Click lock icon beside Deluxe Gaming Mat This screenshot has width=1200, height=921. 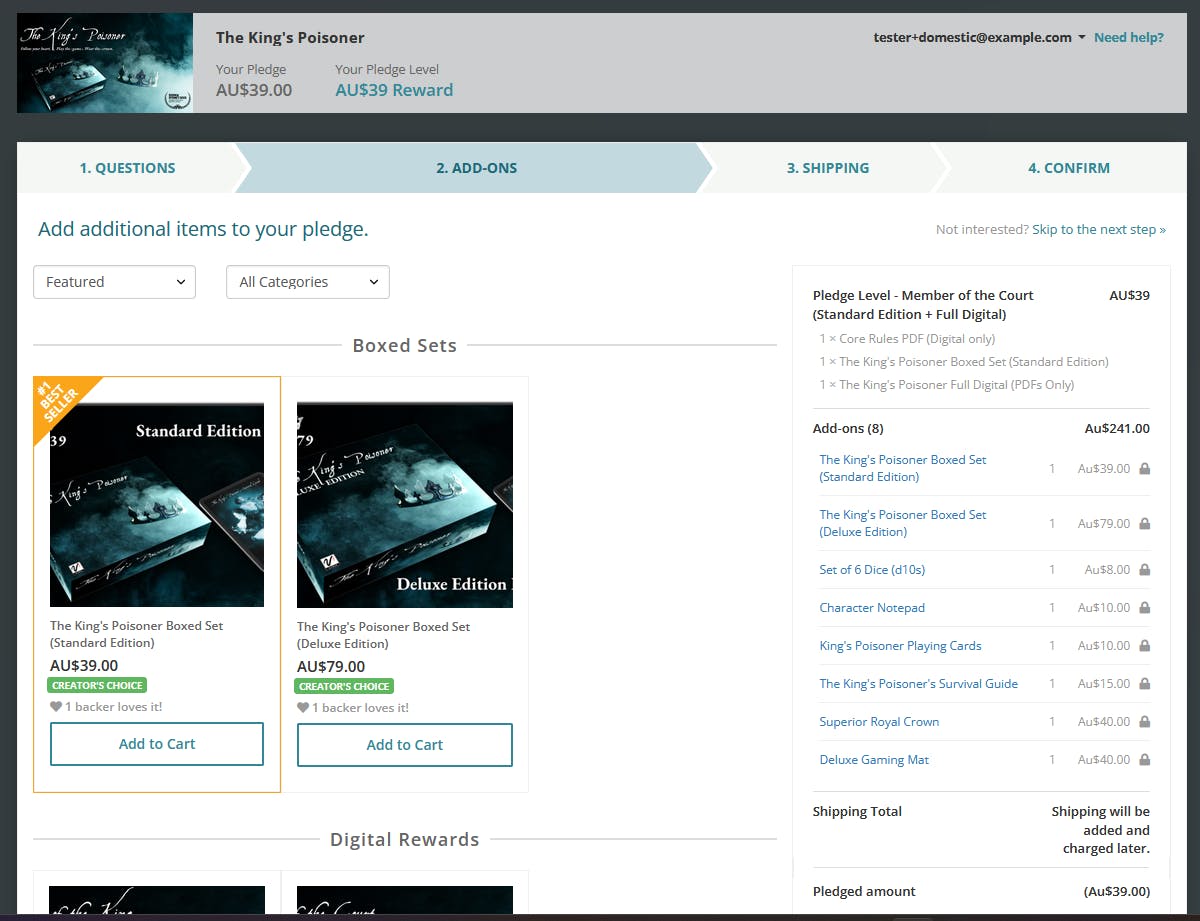tap(1144, 759)
